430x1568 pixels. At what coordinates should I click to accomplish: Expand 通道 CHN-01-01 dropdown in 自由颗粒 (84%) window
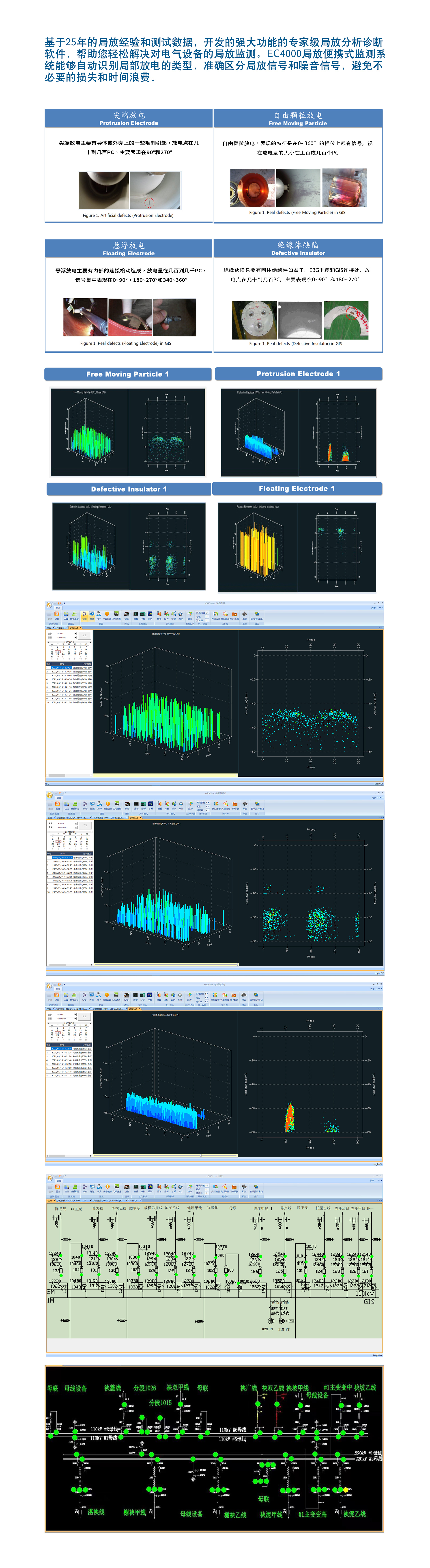75,638
